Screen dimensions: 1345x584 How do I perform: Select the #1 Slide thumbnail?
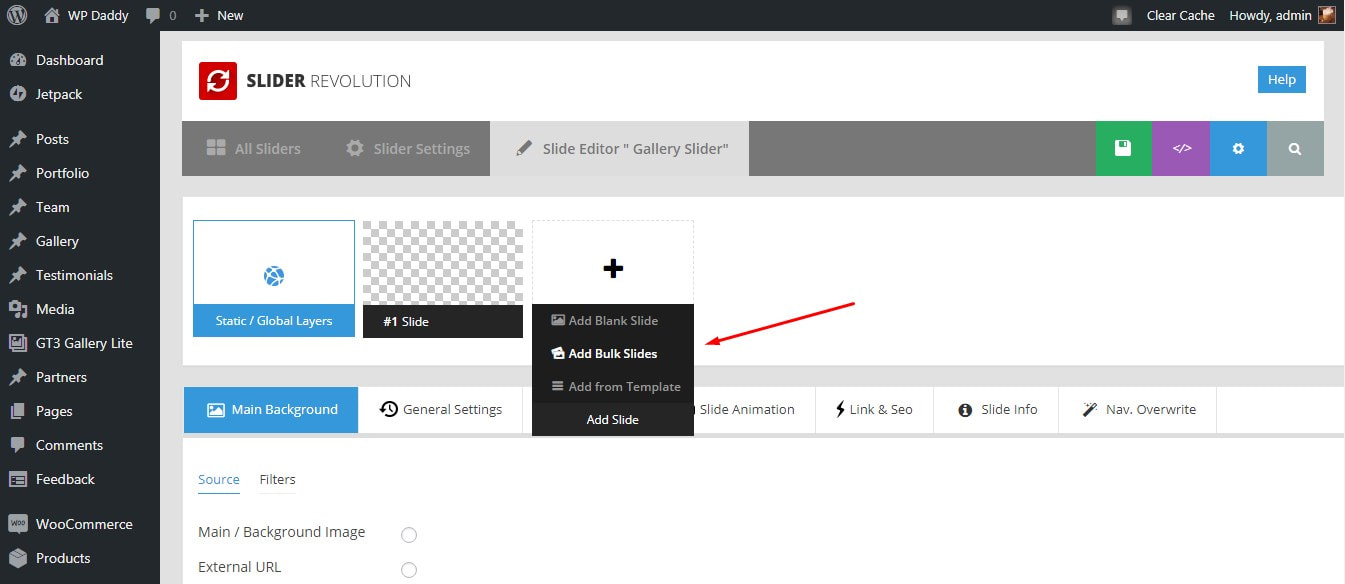[443, 279]
